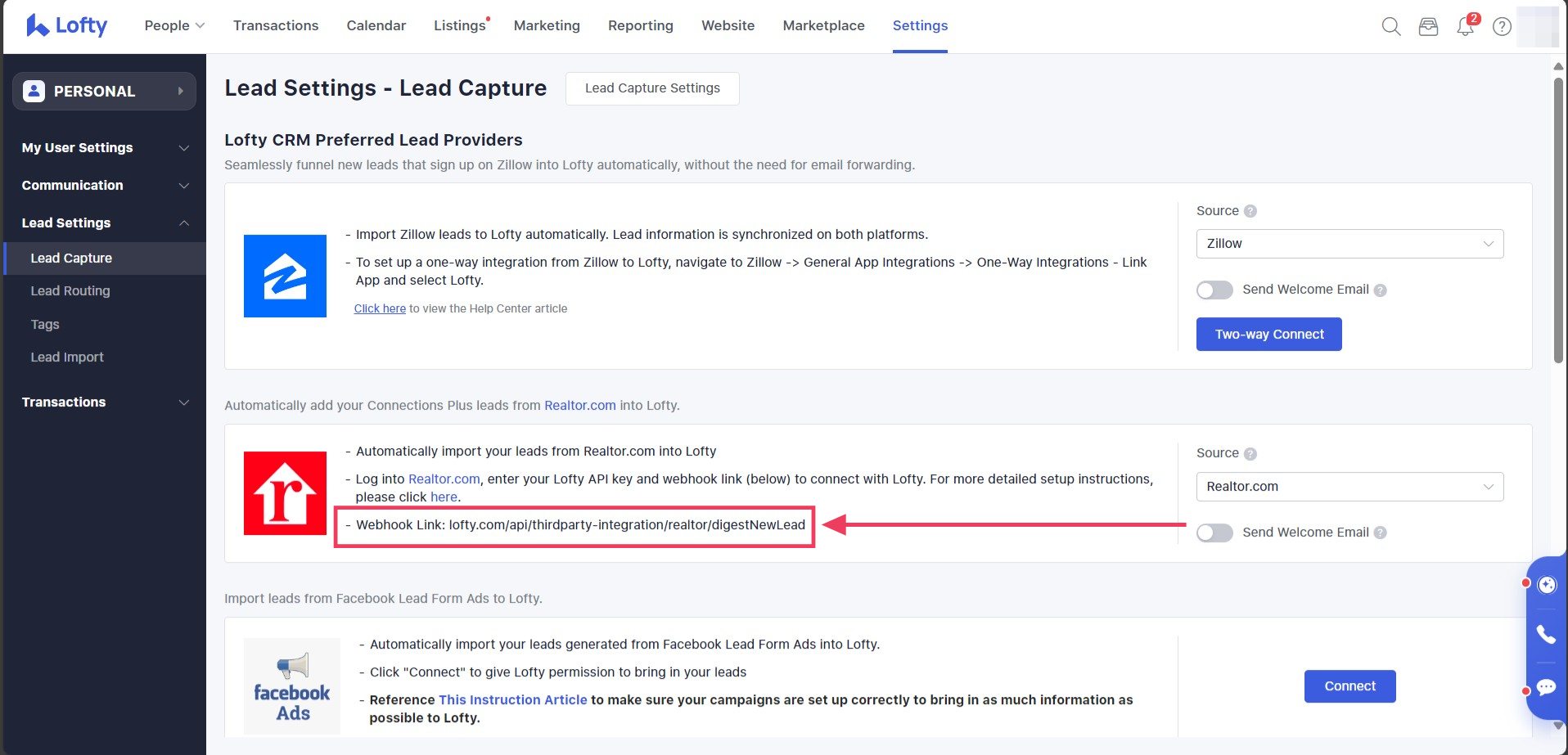
Task: Open the Zillow source dropdown
Action: pos(1349,244)
